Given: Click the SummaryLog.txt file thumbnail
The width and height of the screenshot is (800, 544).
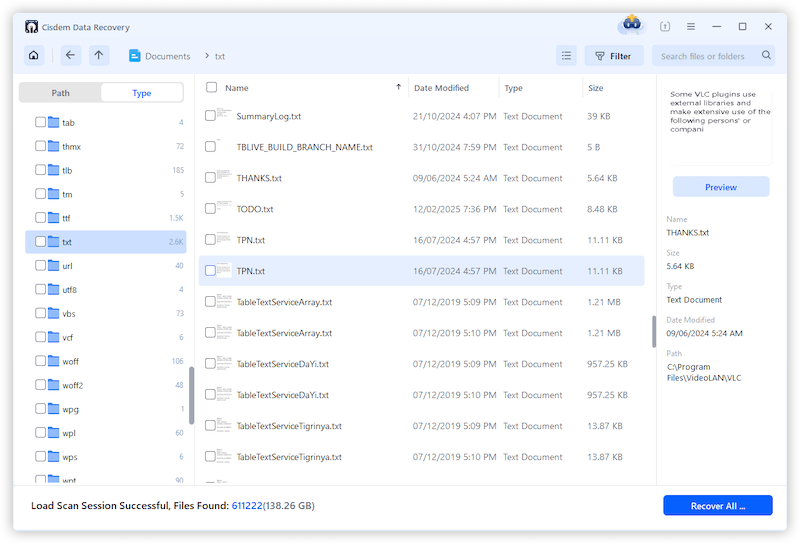Looking at the screenshot, I should (x=224, y=114).
